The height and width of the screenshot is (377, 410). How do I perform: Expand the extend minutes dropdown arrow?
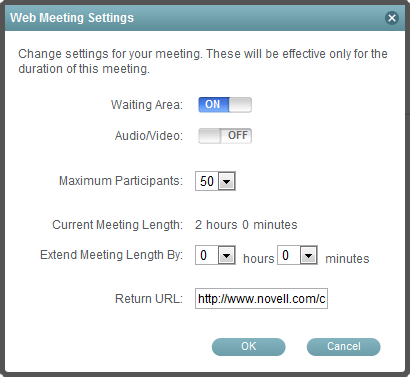pyautogui.click(x=309, y=256)
